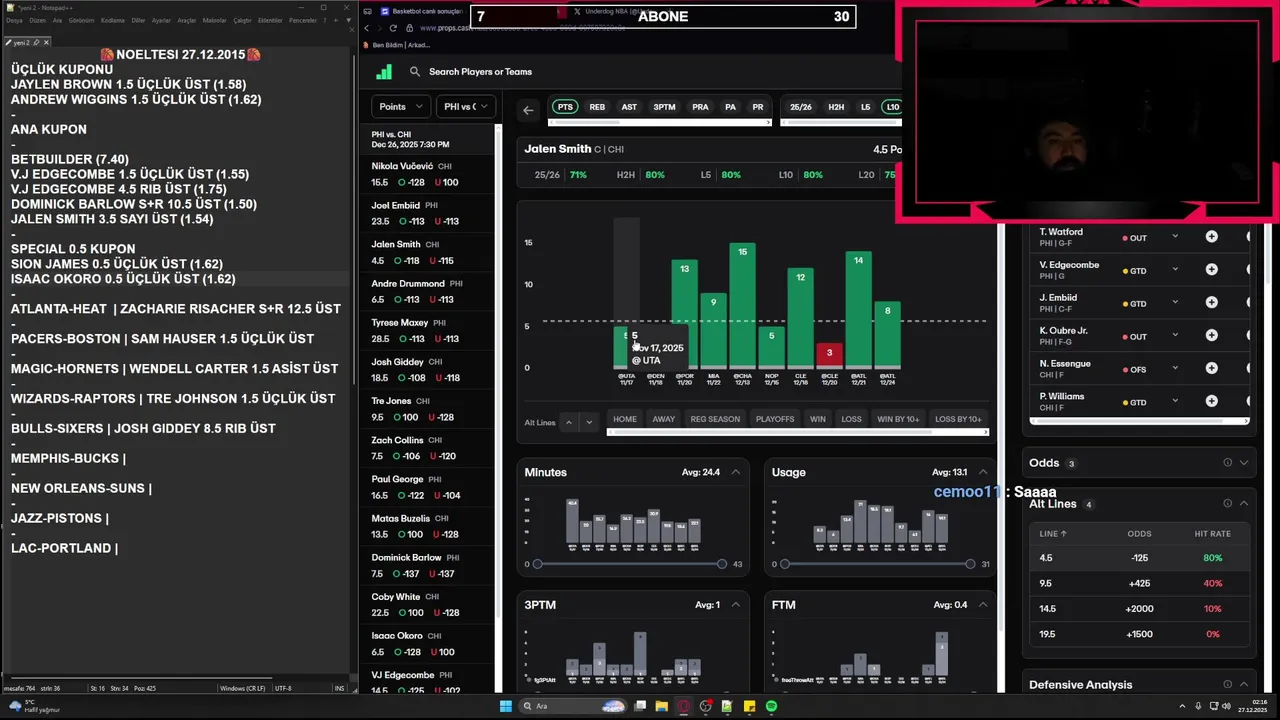1280x720 pixels.
Task: Open the Dosya menu in Notepad++
Action: (x=14, y=20)
